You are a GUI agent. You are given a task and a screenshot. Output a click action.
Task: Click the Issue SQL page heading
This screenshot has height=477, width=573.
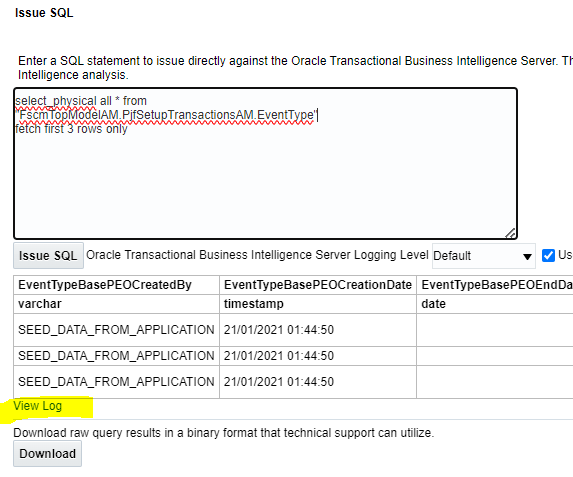pyautogui.click(x=44, y=13)
